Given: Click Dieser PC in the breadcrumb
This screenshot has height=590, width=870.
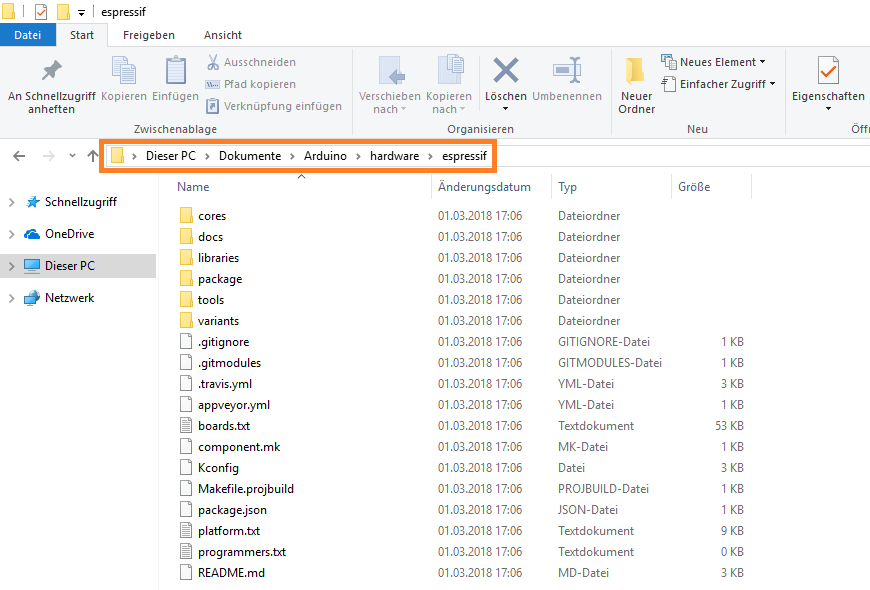Looking at the screenshot, I should click(x=171, y=156).
